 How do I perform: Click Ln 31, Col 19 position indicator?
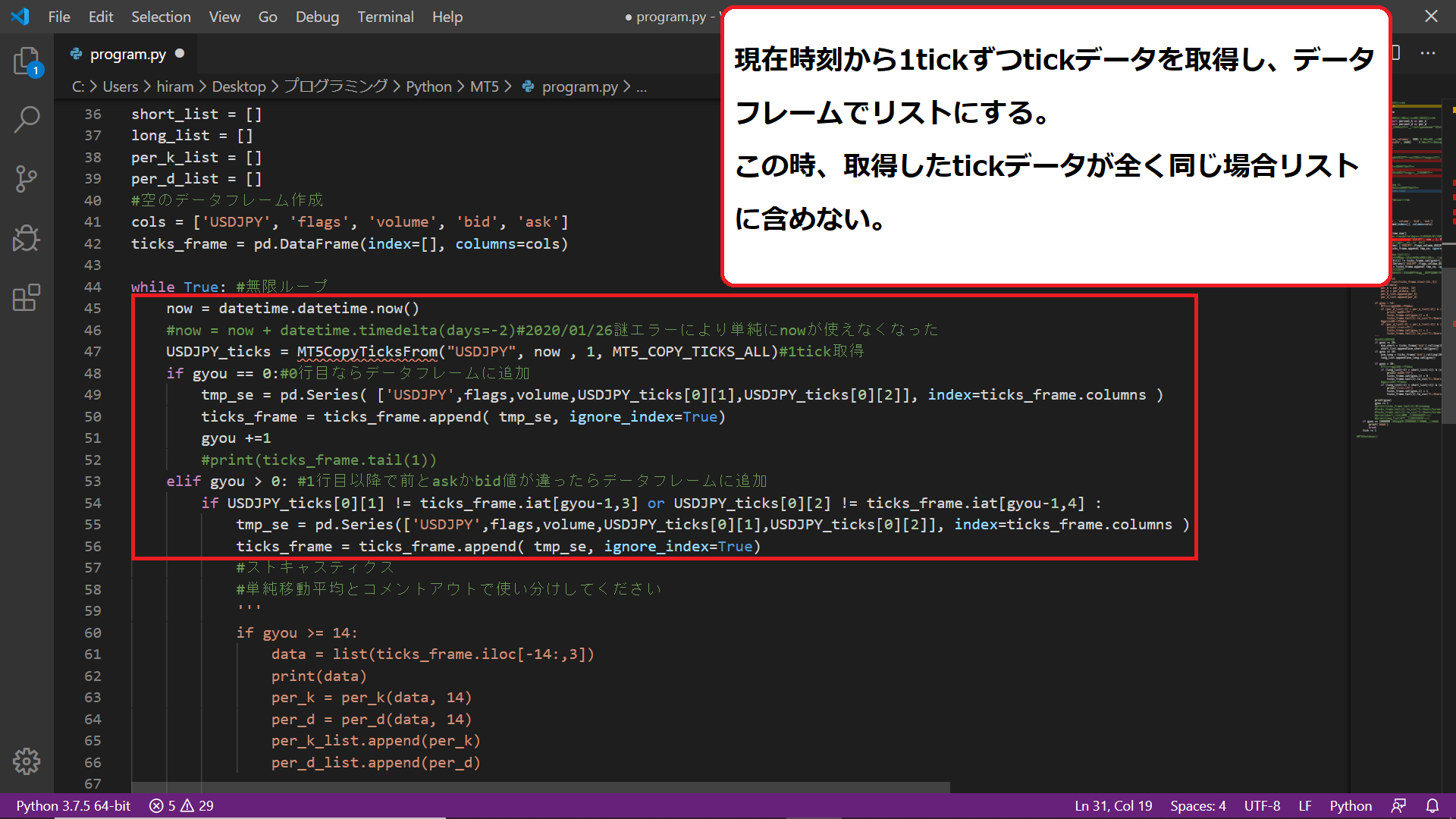point(1112,805)
